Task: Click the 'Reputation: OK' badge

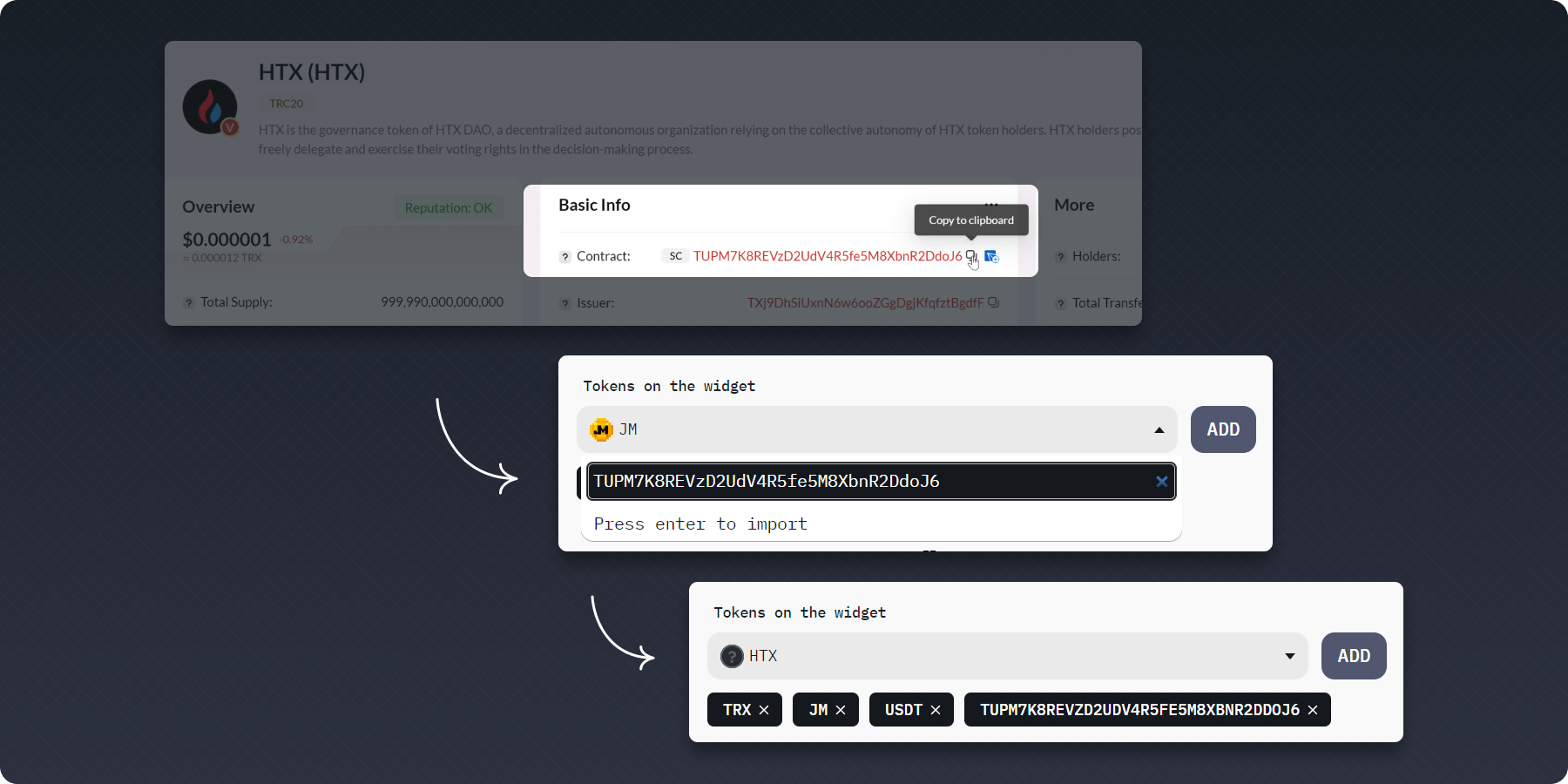Action: pos(448,207)
